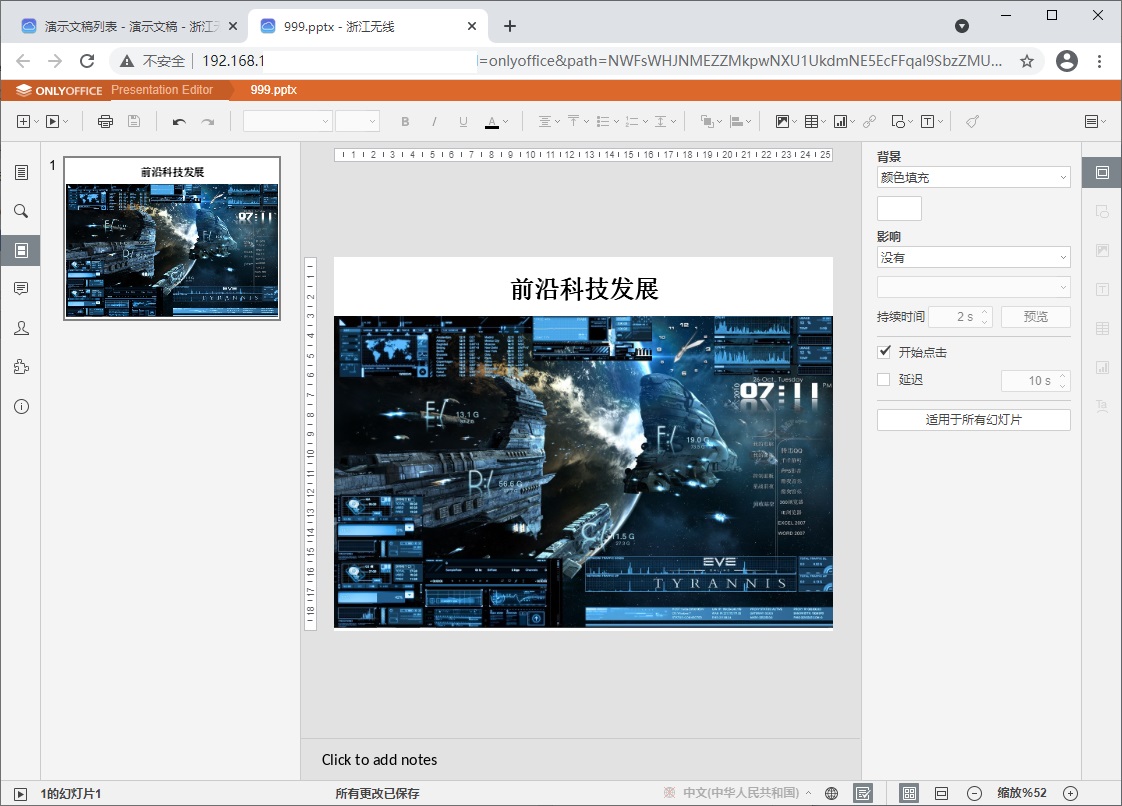Viewport: 1122px width, 806px height.
Task: Open the Search panel in left sidebar
Action: pos(21,211)
